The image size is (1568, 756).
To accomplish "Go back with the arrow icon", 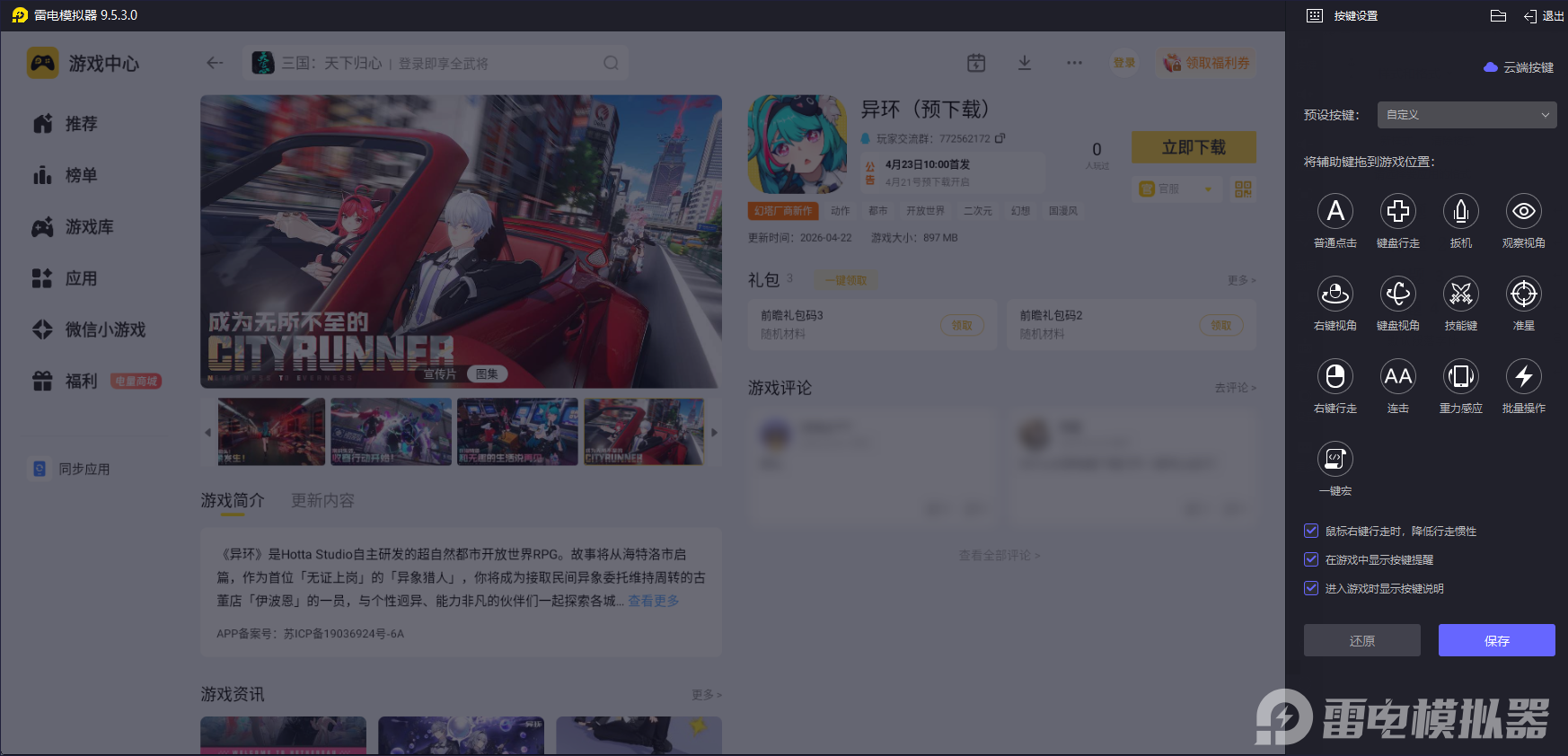I will (215, 63).
